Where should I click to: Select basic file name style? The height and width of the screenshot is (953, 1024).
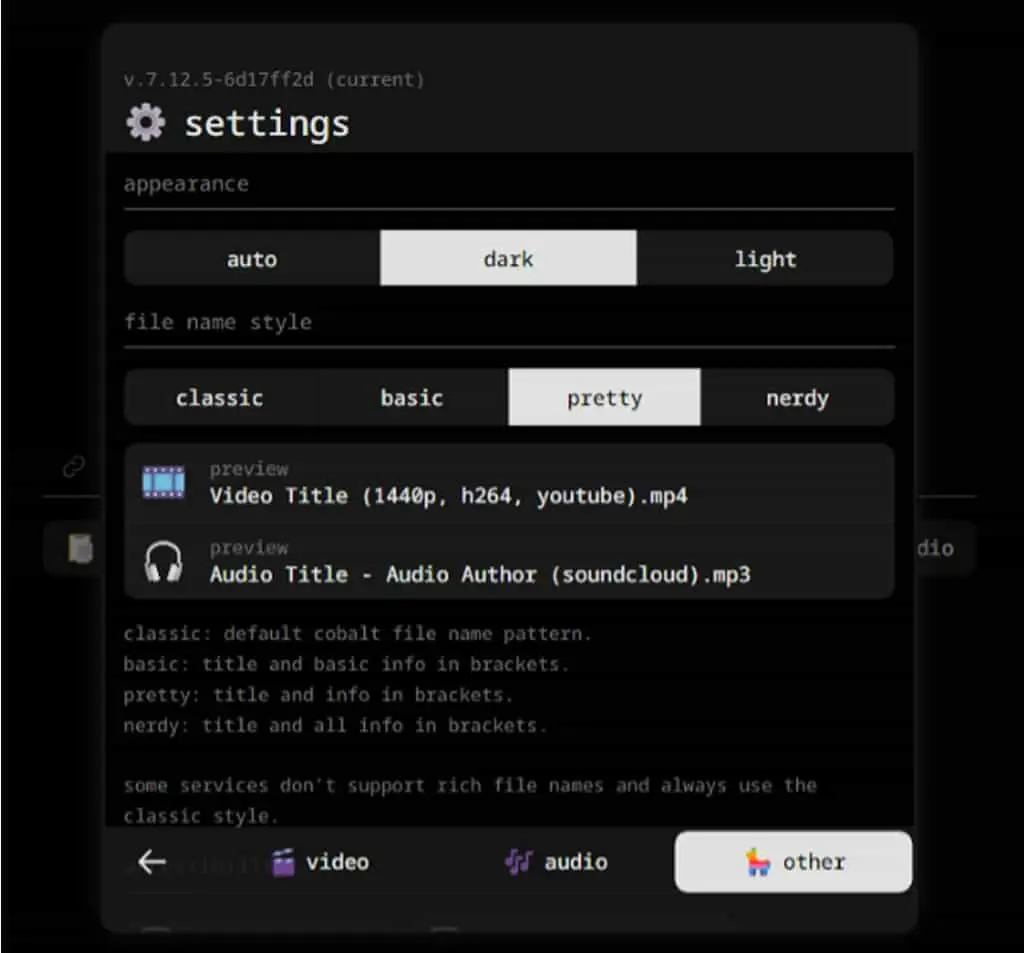click(x=412, y=397)
